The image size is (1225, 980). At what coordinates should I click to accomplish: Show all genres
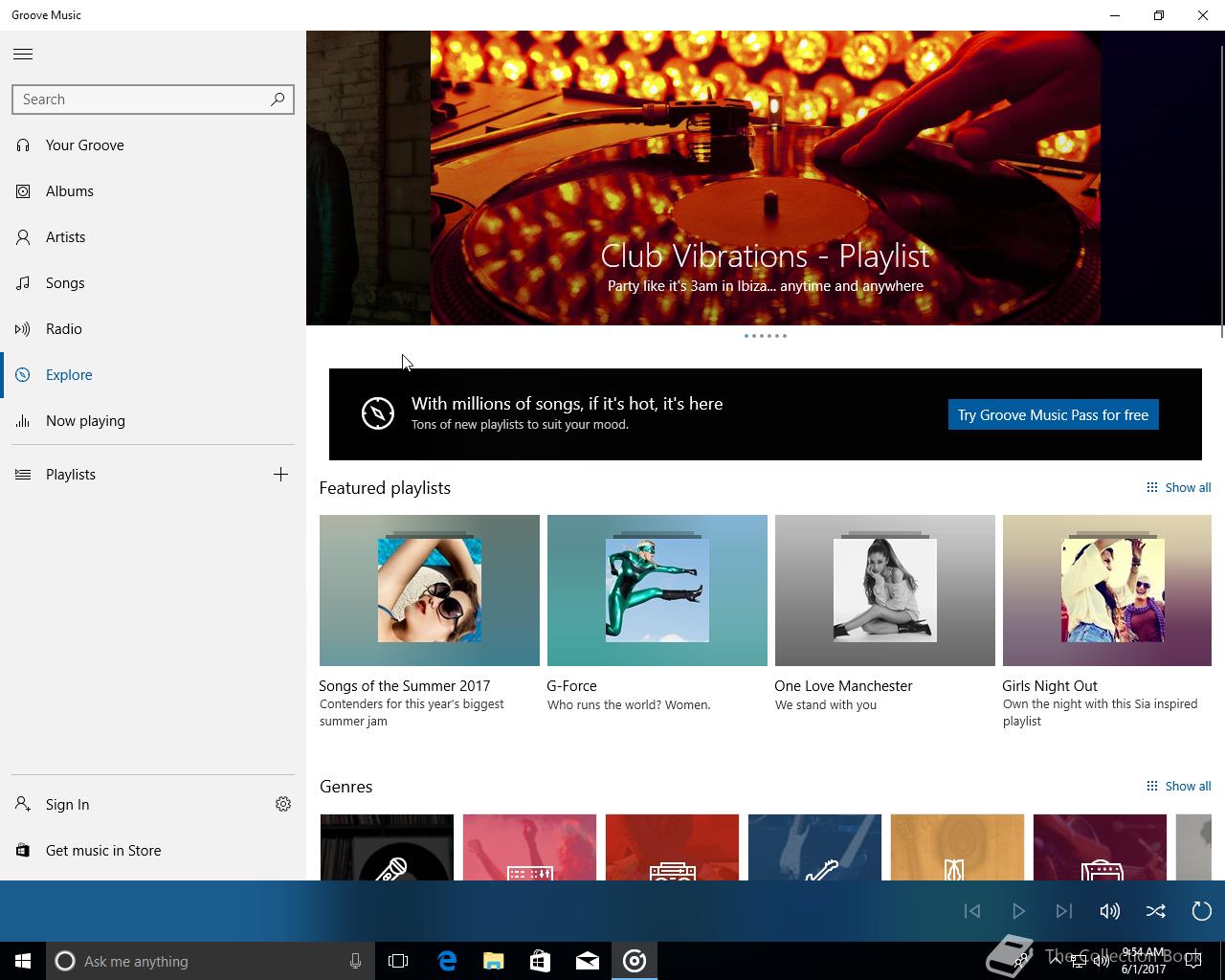[1179, 786]
